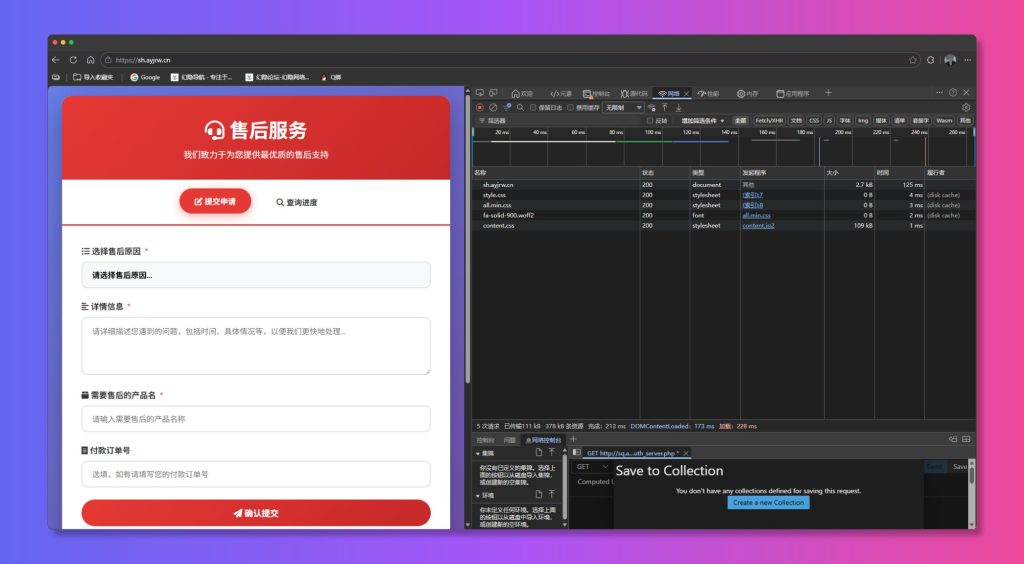
Task: Open the Network panel settings gear
Action: 966,107
